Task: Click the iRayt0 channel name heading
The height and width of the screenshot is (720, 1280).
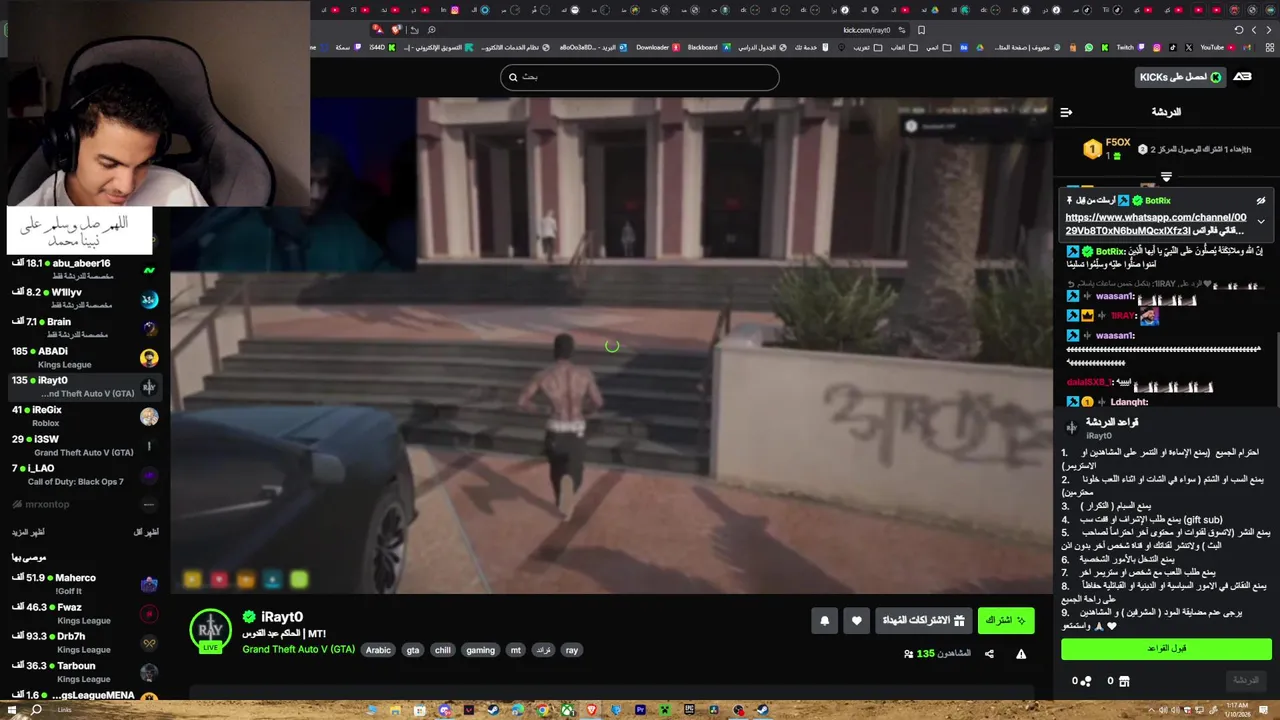Action: [x=281, y=617]
